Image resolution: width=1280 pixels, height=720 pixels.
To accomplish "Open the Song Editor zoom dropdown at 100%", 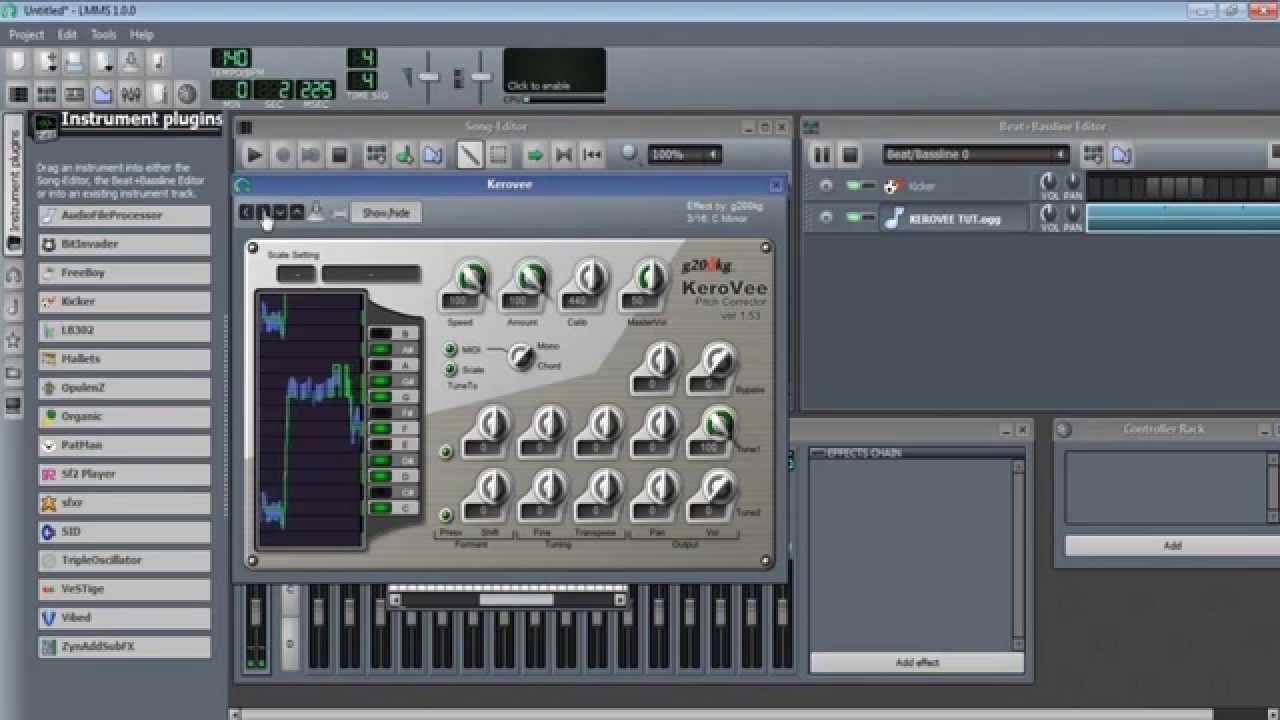I will 684,154.
